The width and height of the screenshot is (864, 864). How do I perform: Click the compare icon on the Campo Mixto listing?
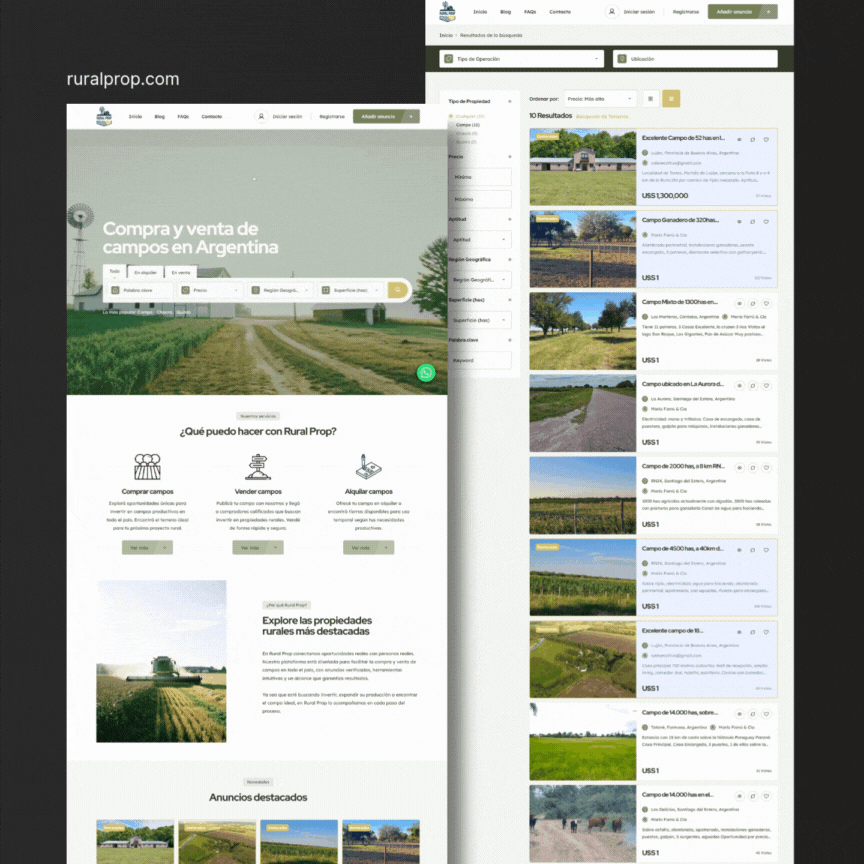pyautogui.click(x=752, y=303)
